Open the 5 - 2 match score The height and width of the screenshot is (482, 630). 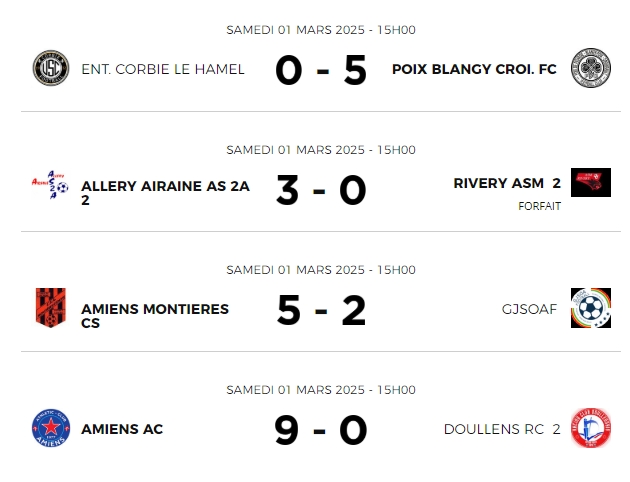pyautogui.click(x=321, y=310)
